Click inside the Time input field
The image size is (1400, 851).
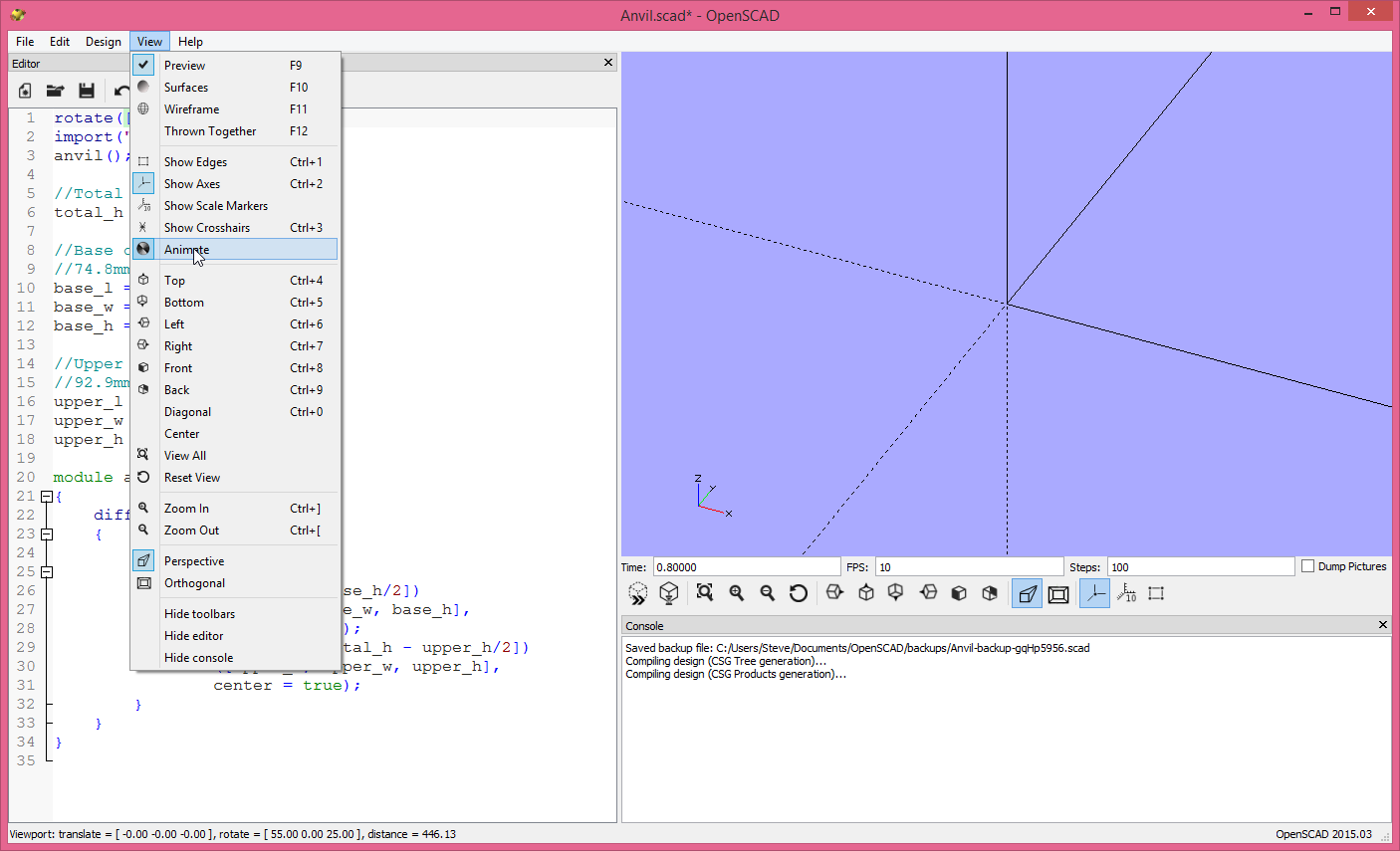(x=747, y=565)
